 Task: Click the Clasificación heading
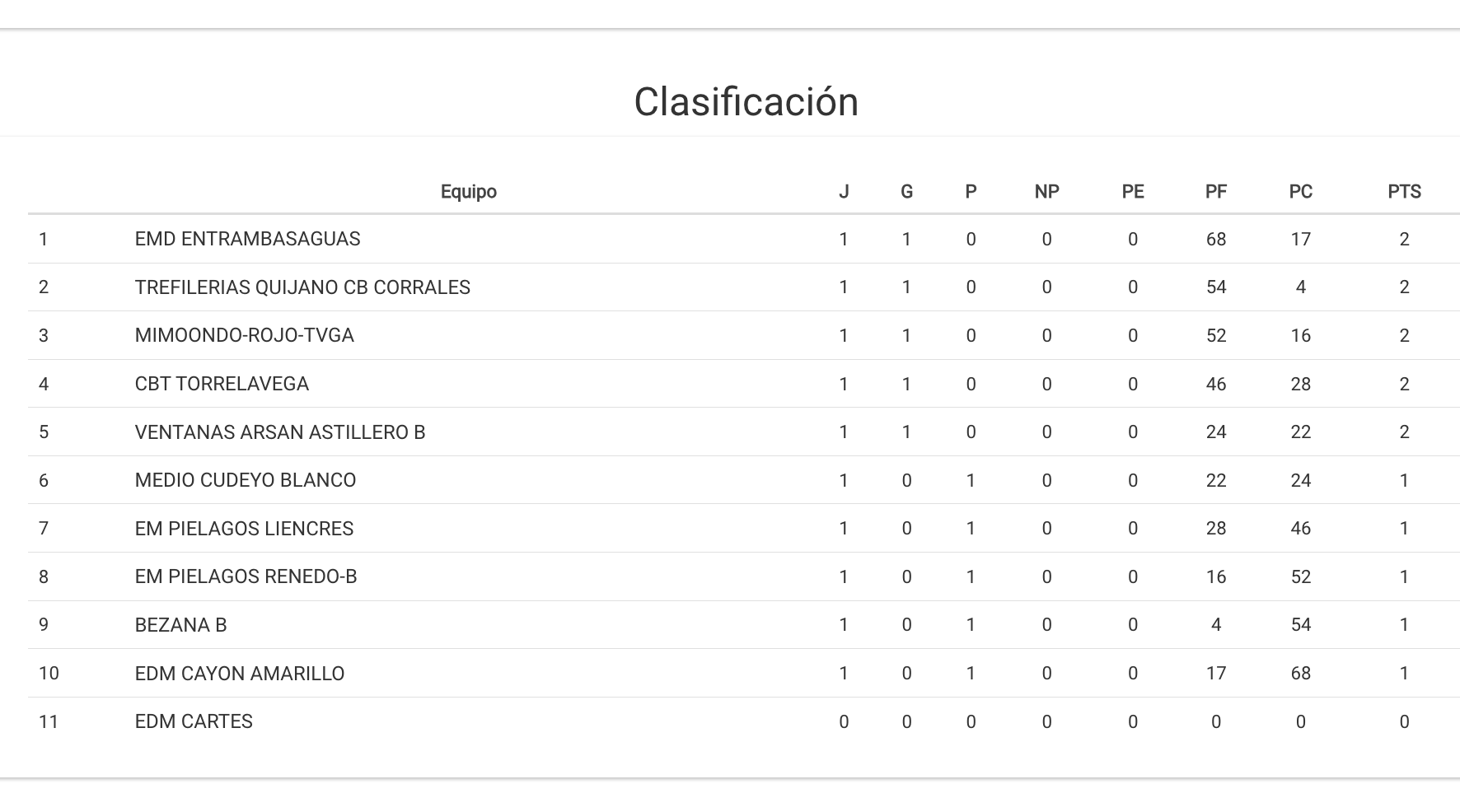[746, 102]
